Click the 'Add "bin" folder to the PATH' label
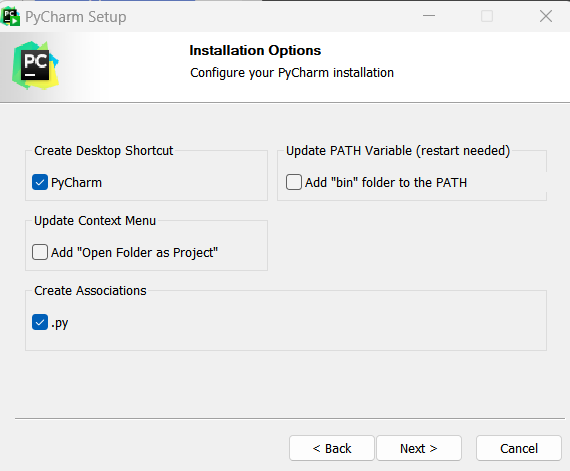Screen dimensions: 570x471 (386, 182)
